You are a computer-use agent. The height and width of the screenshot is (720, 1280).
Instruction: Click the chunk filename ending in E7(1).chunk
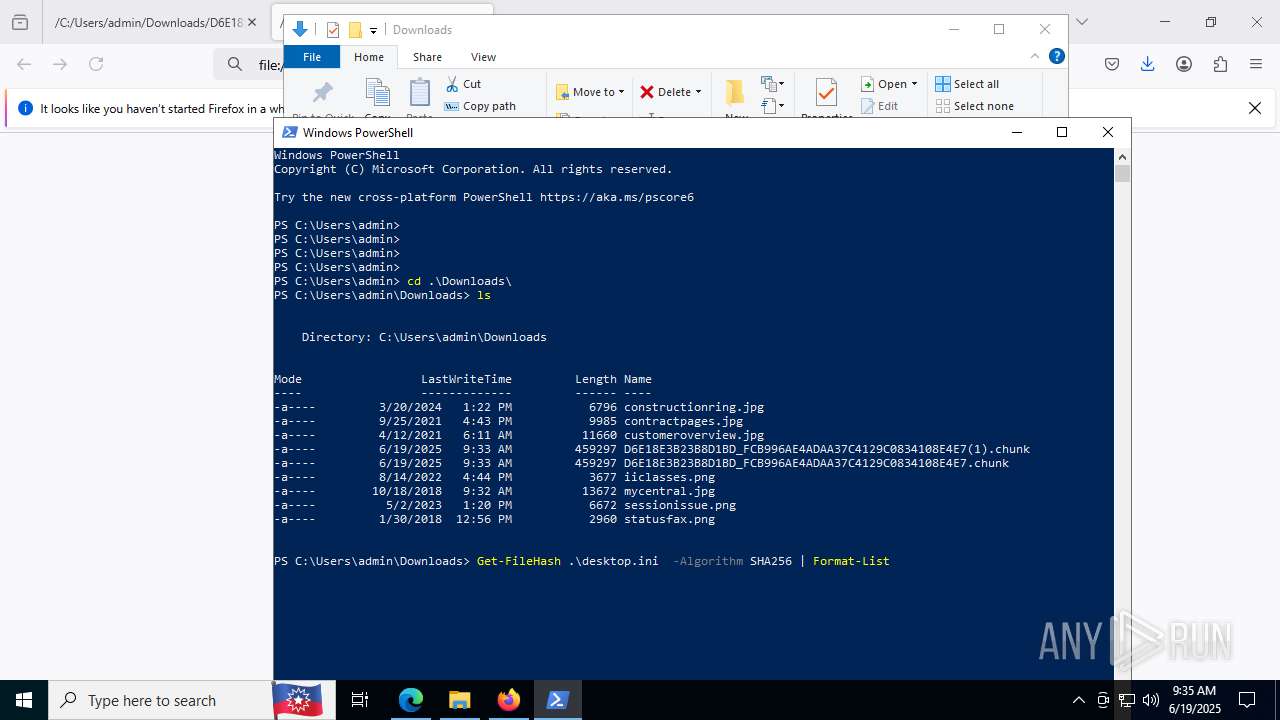(827, 449)
